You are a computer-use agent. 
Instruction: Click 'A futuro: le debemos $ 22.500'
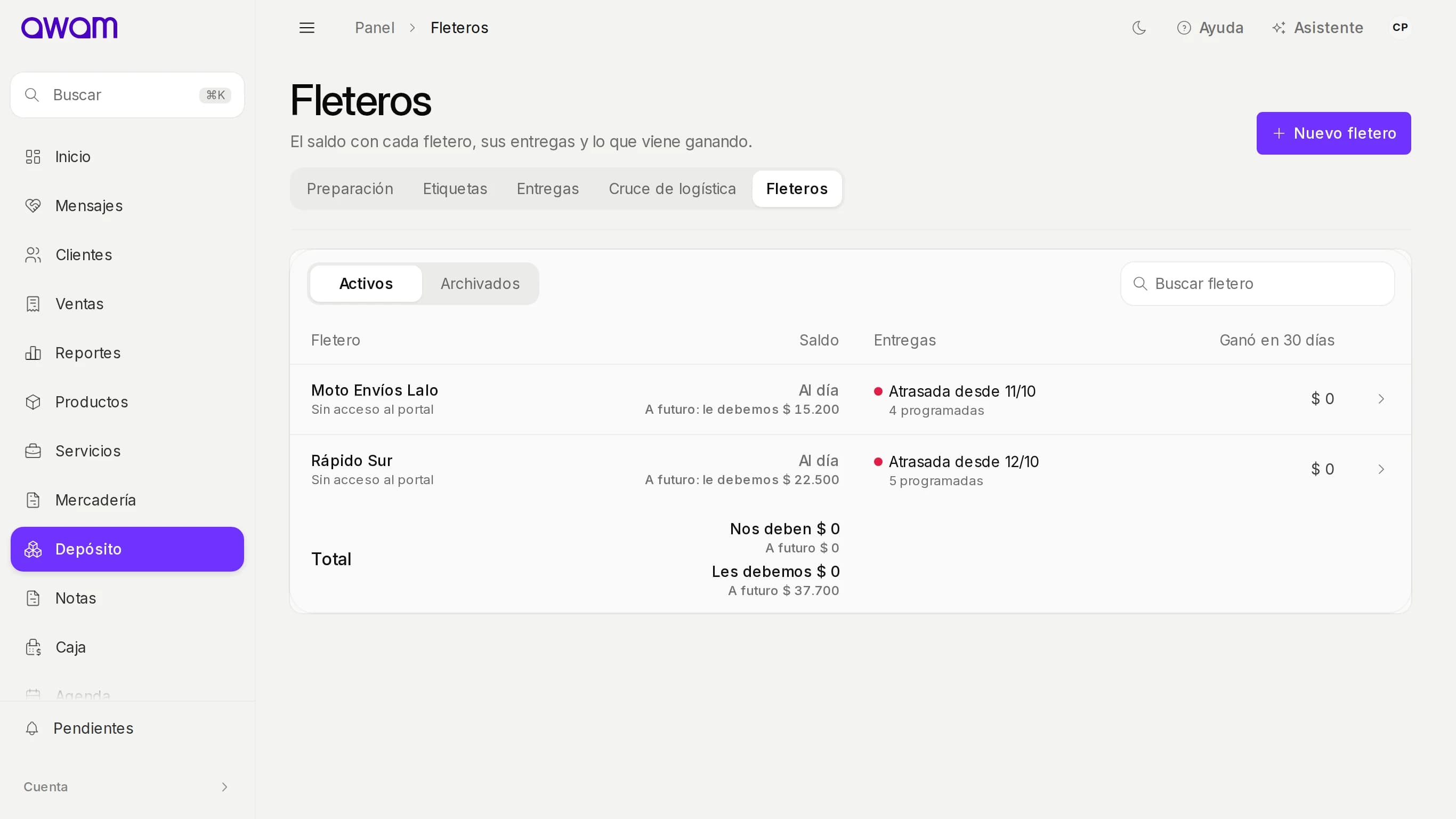741,480
